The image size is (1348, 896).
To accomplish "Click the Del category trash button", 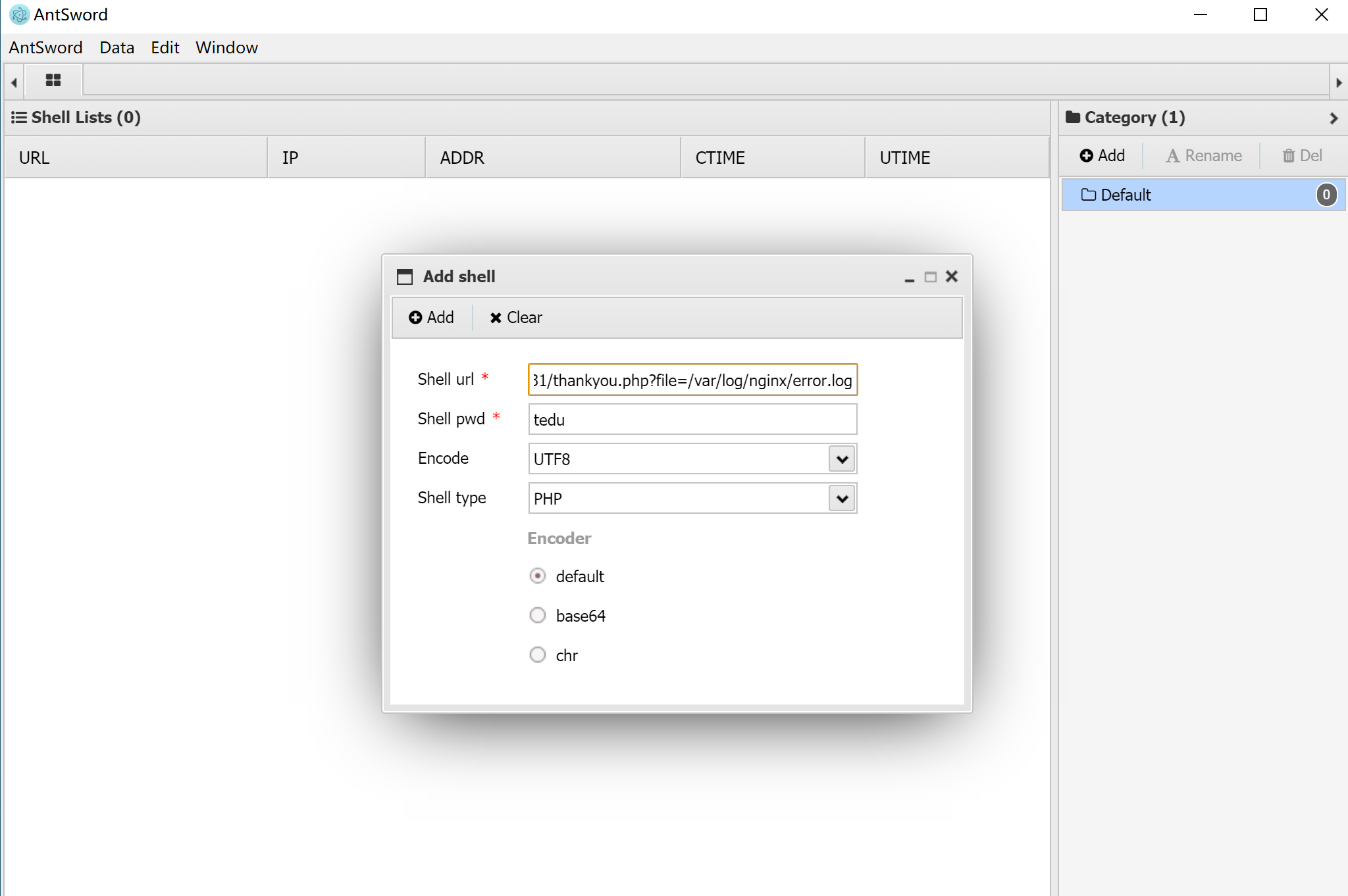I will (1302, 156).
